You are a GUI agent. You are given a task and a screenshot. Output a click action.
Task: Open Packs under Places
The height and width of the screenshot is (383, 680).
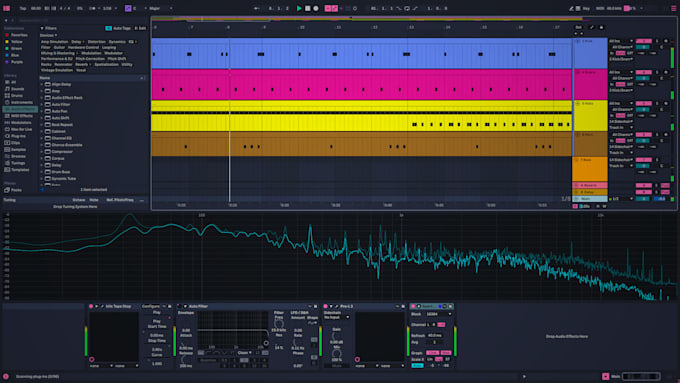coord(13,190)
